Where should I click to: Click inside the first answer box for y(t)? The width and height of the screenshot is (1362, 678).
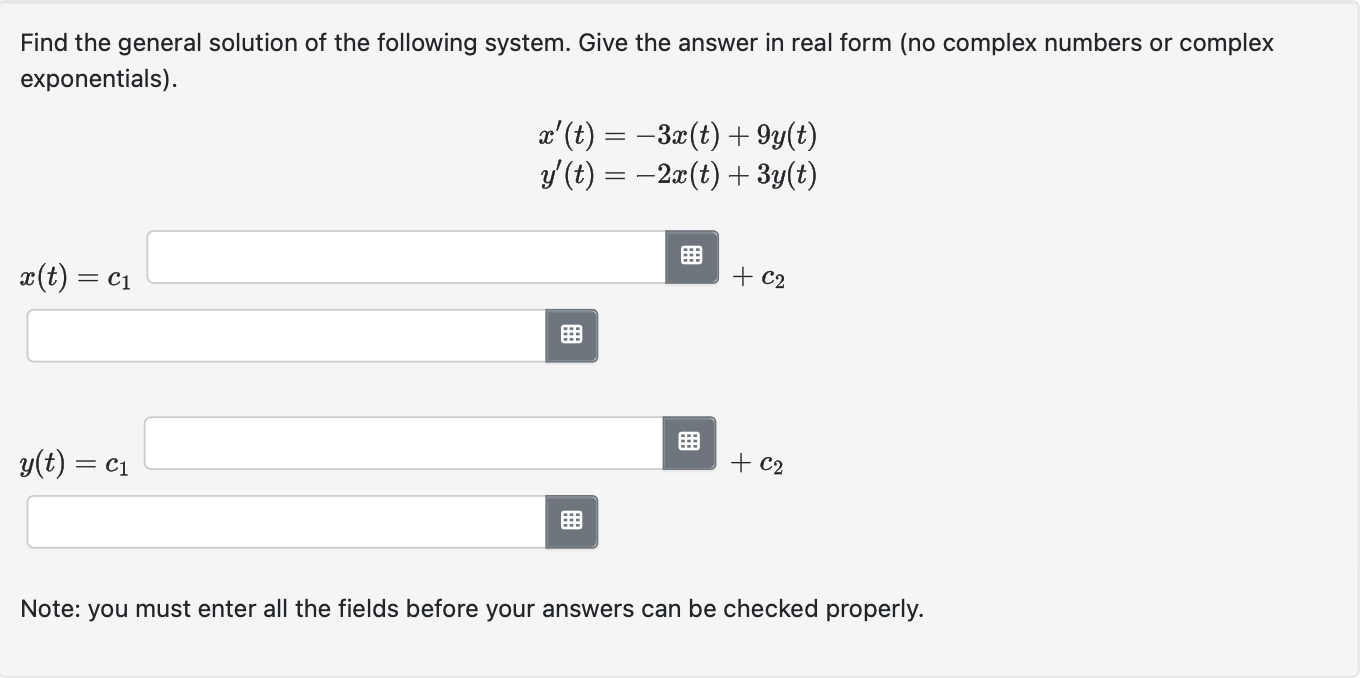pos(400,442)
